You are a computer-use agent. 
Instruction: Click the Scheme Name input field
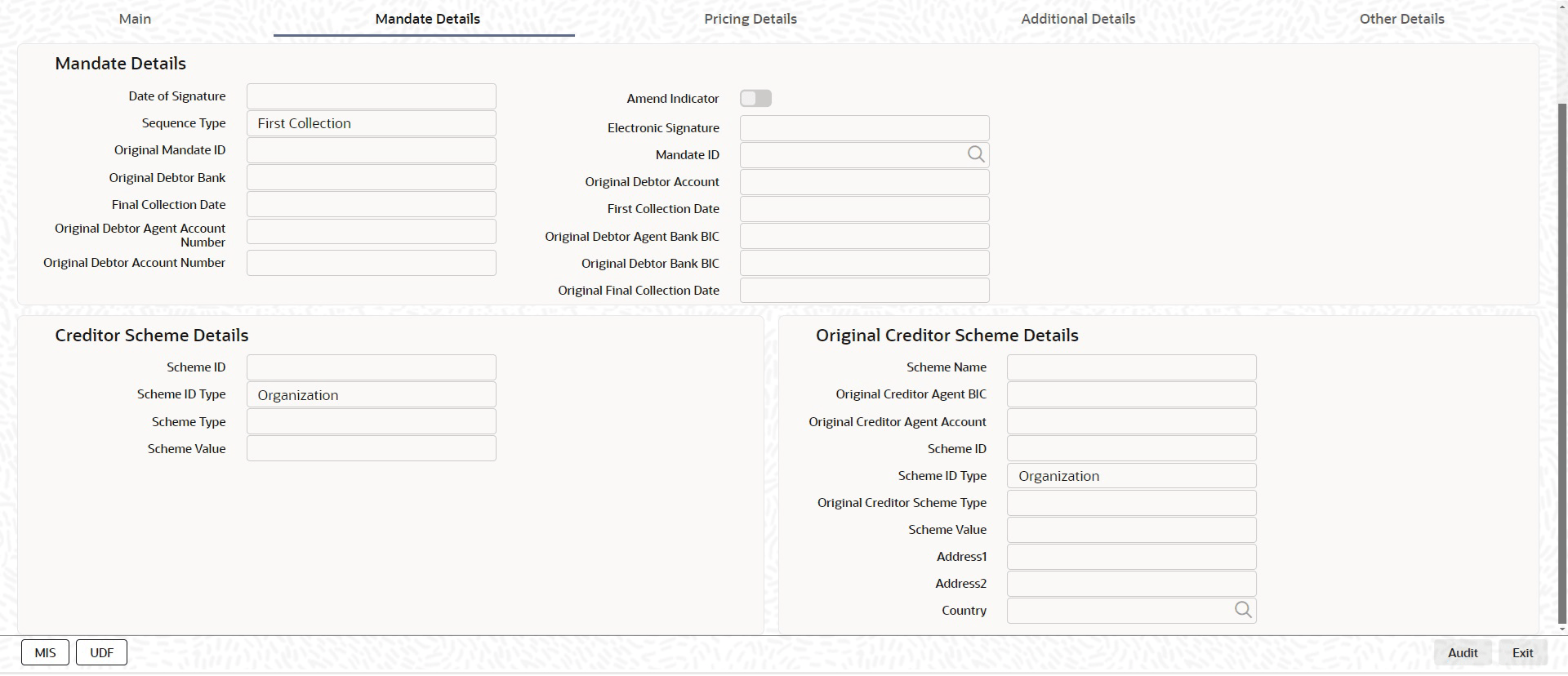pyautogui.click(x=1132, y=367)
